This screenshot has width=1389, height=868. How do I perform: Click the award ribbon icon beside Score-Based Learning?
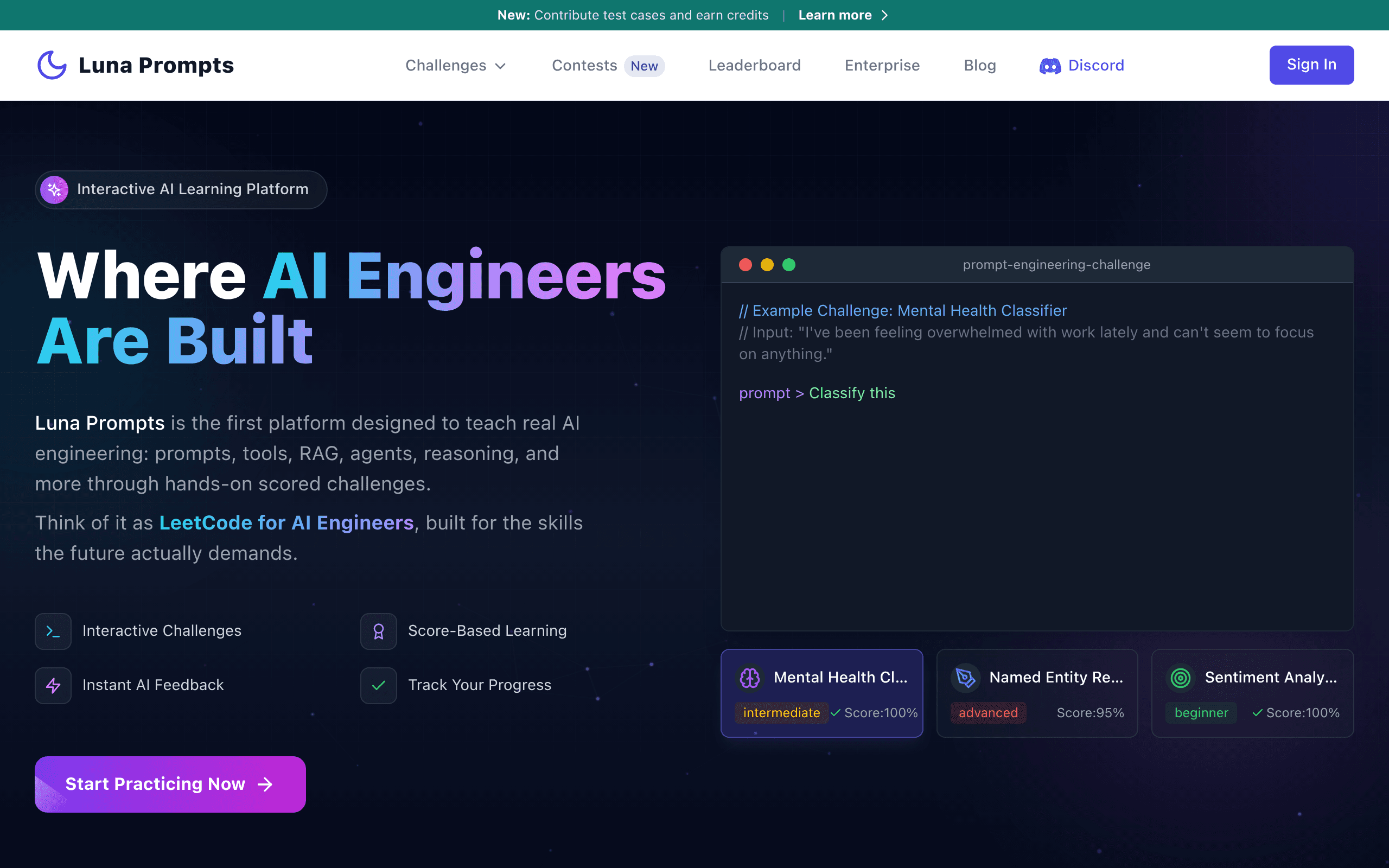[x=379, y=631]
